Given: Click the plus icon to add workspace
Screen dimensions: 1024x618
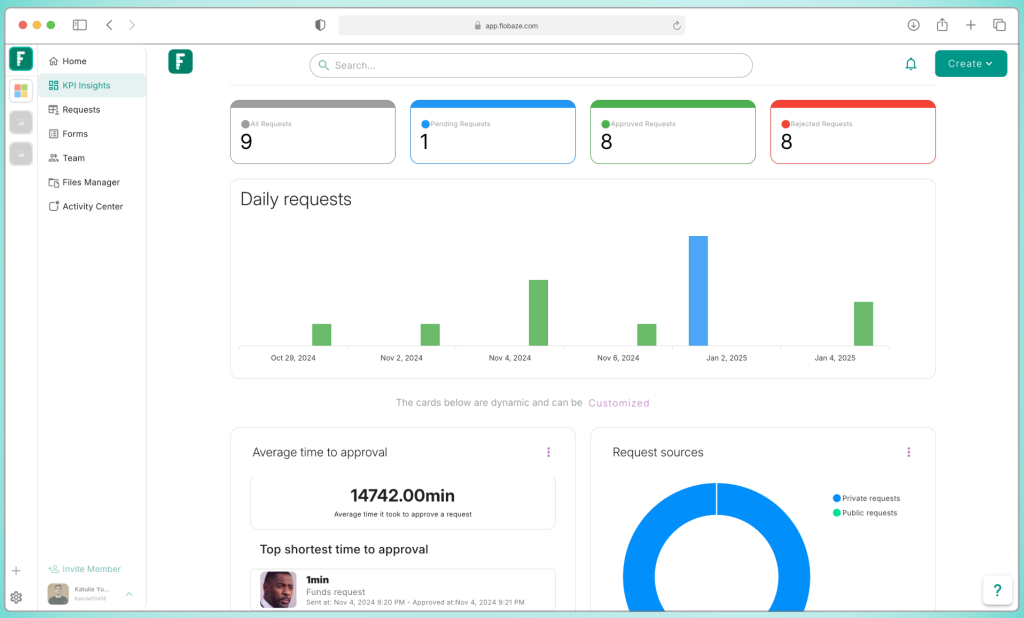Looking at the screenshot, I should point(16,571).
